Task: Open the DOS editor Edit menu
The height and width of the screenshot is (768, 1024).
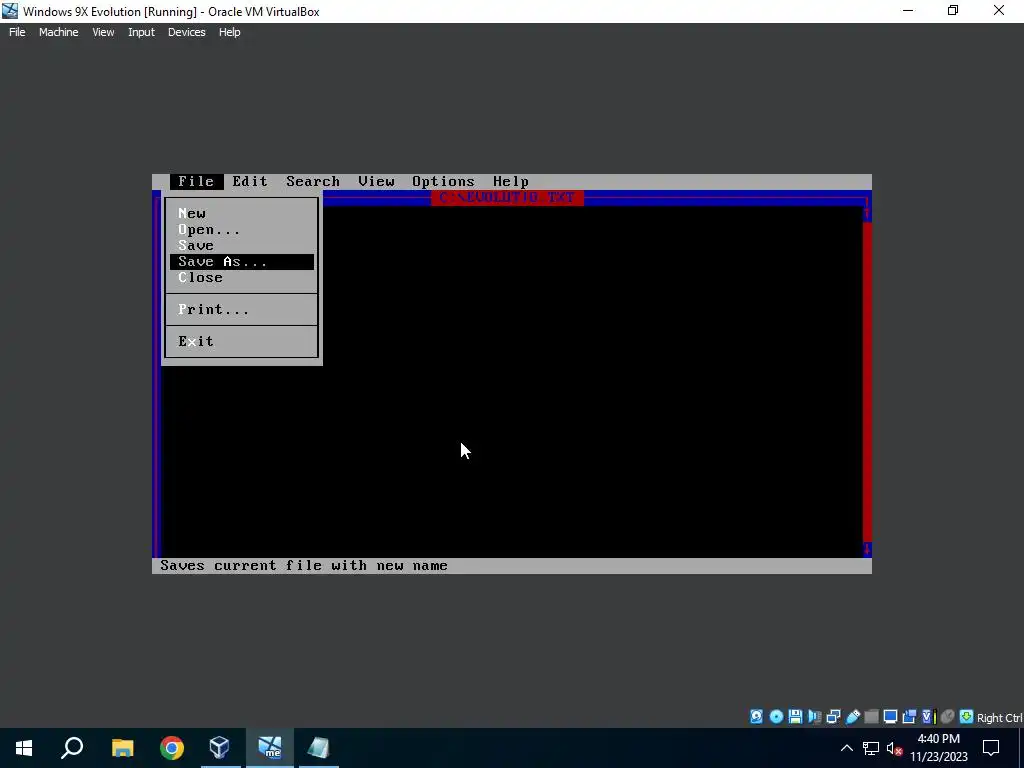Action: point(250,182)
